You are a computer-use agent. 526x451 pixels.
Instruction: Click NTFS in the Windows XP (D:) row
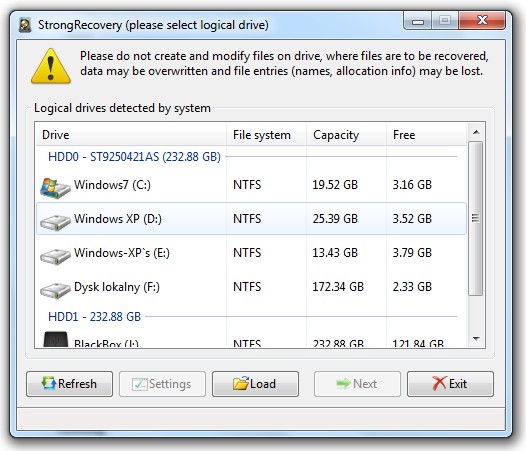[247, 219]
